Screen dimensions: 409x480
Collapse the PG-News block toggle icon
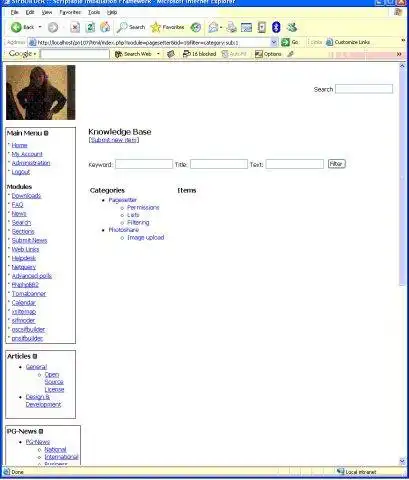click(41, 431)
